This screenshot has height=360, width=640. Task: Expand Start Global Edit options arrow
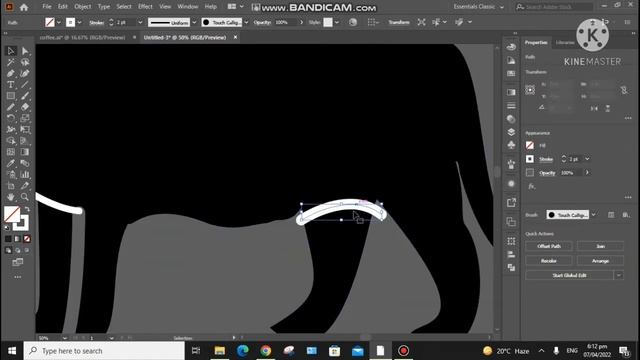click(619, 275)
